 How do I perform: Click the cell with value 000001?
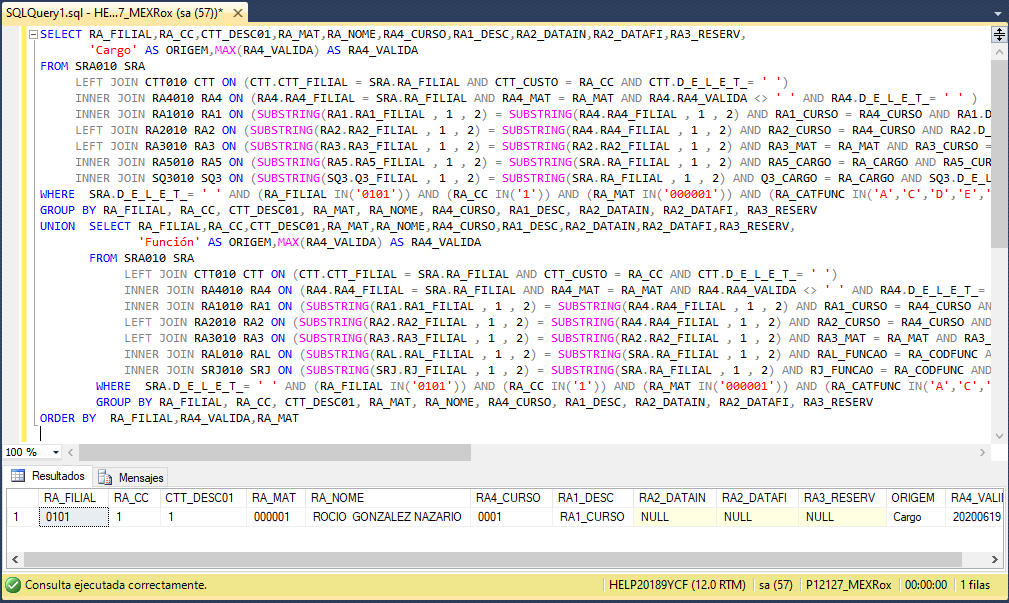point(276,517)
